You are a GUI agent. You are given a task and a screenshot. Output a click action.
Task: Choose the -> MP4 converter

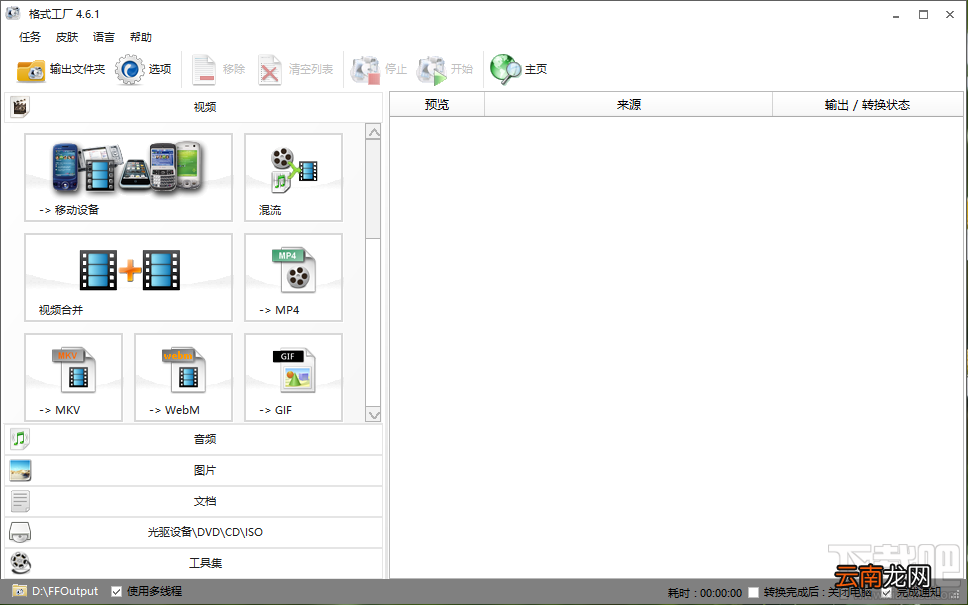[x=293, y=277]
